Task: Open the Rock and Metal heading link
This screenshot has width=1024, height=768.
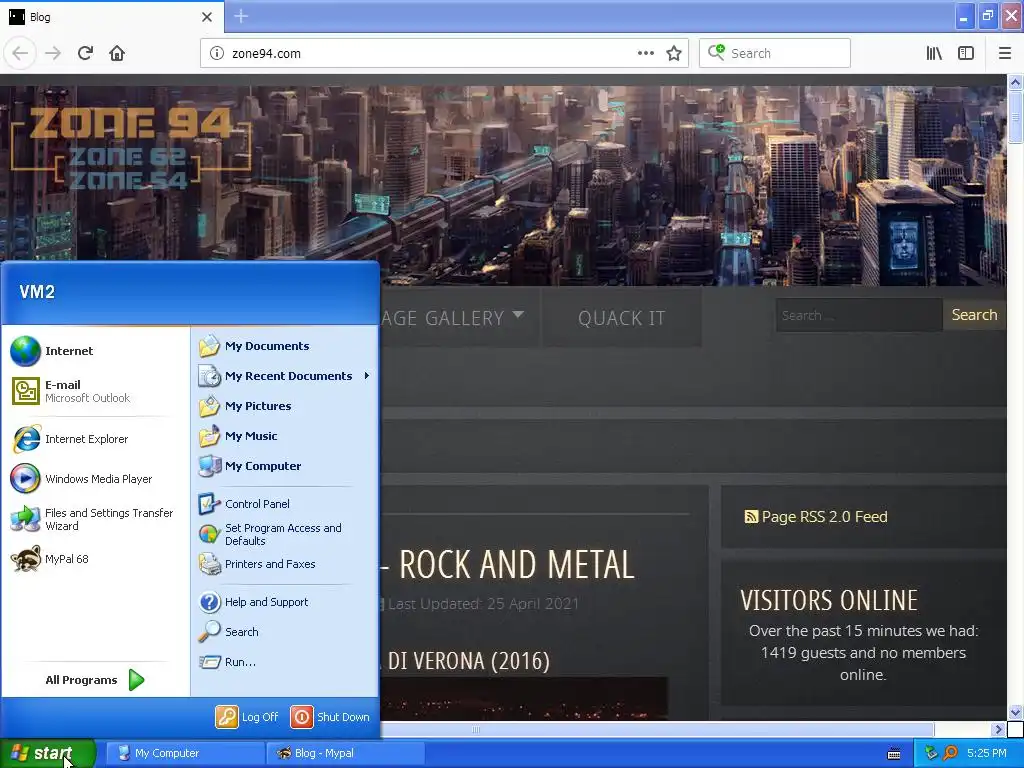Action: 516,565
